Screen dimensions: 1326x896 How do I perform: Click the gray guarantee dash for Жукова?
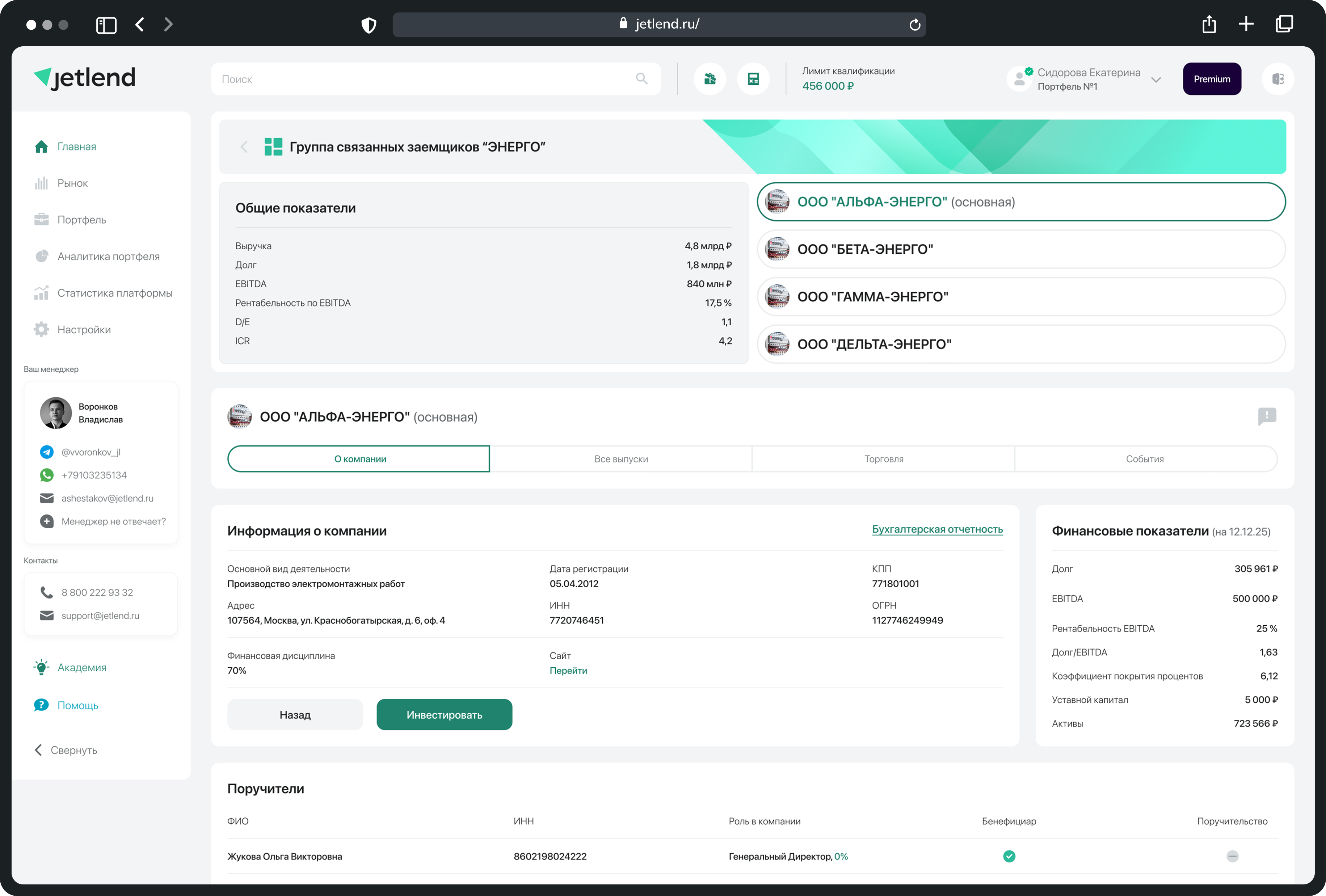click(x=1233, y=856)
